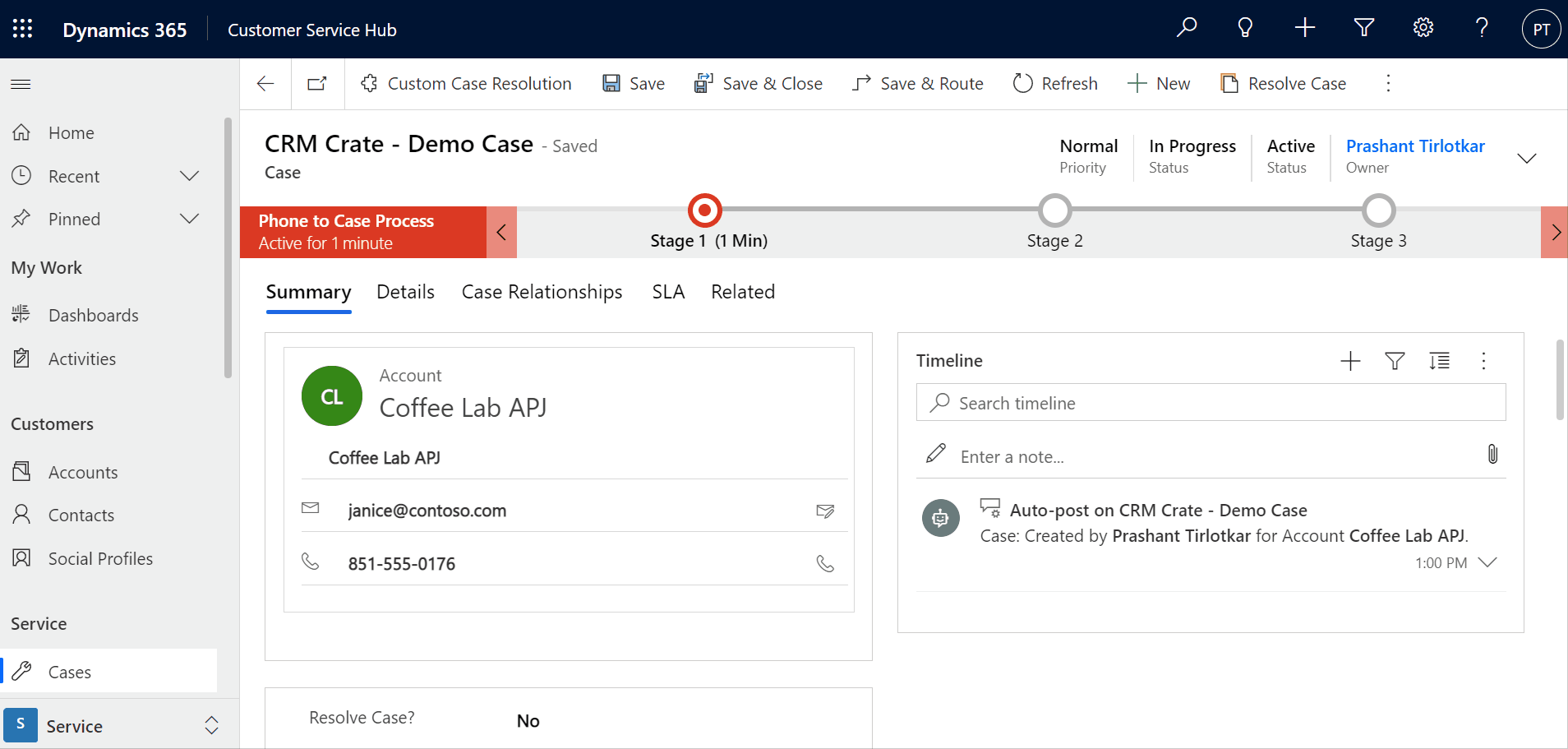This screenshot has width=1568, height=749.
Task: Click inside the Search timeline field
Action: point(1151,403)
